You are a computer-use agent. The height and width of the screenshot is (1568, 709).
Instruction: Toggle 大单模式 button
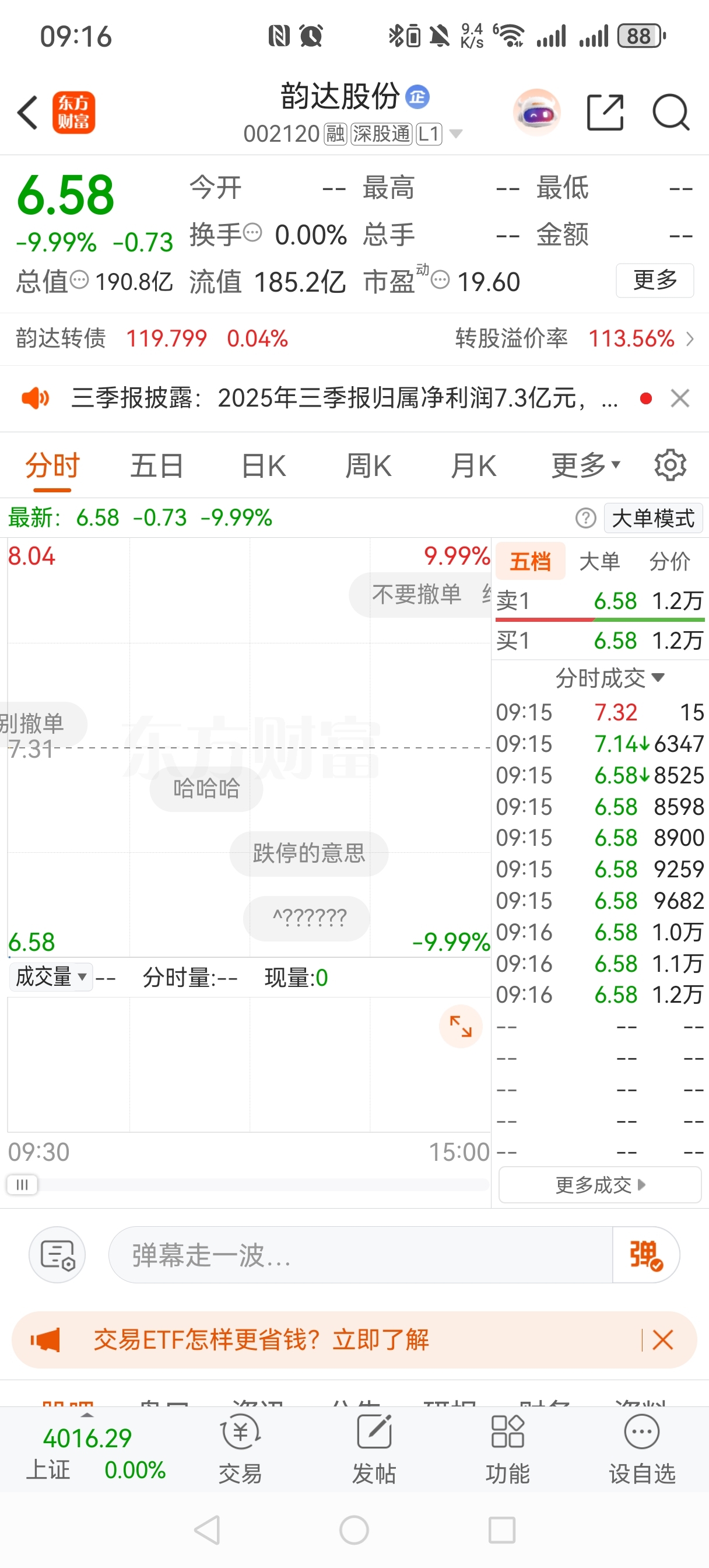pyautogui.click(x=653, y=519)
